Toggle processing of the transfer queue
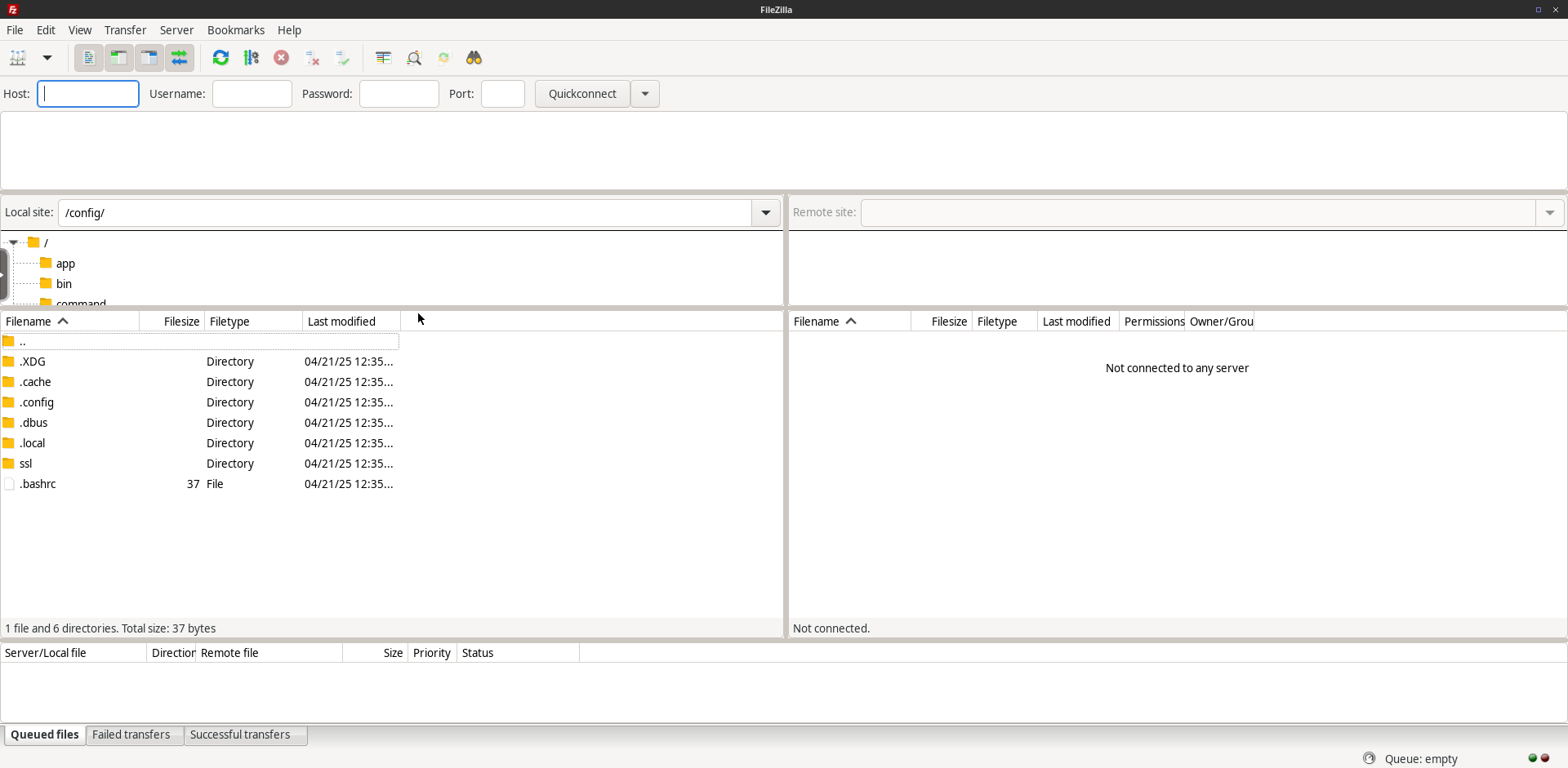This screenshot has height=768, width=1568. click(252, 58)
